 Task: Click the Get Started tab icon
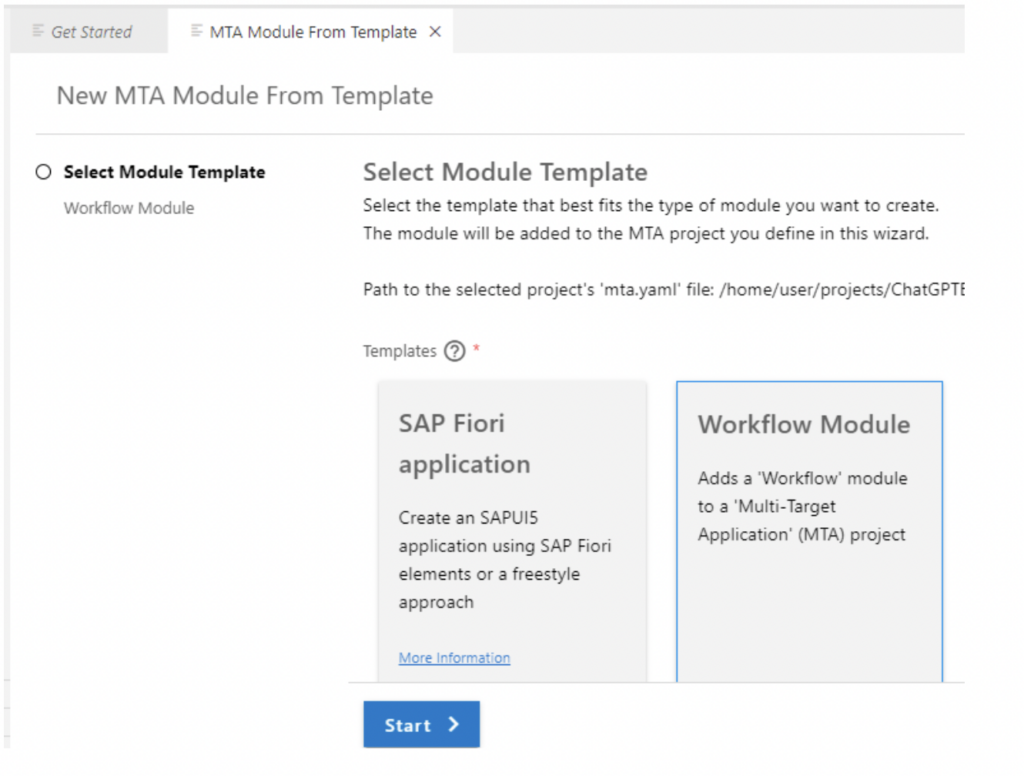(x=39, y=32)
